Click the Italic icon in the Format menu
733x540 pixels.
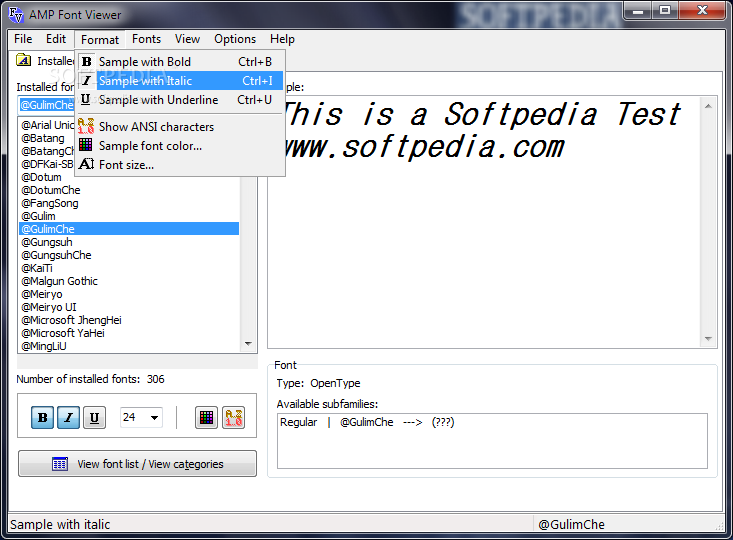86,80
